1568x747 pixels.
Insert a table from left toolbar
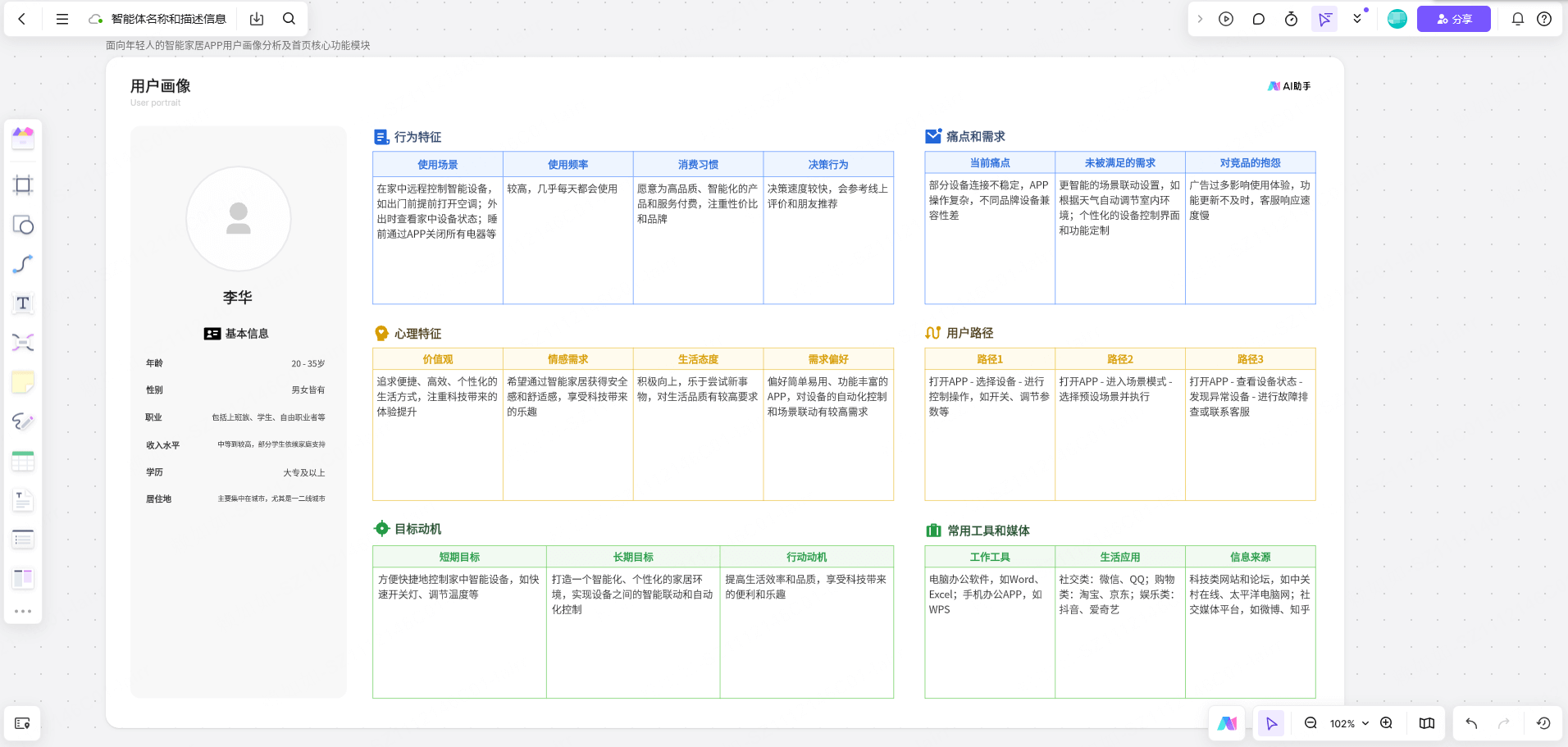point(23,461)
